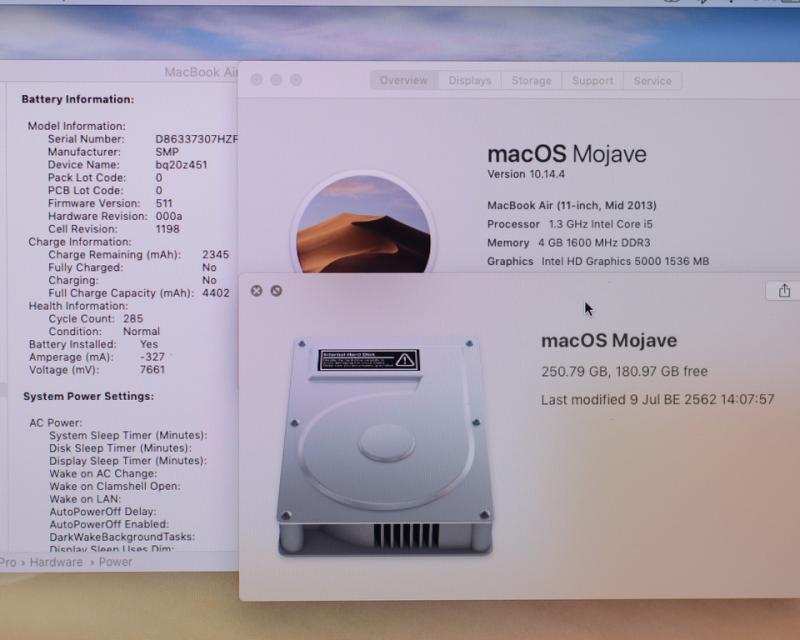The height and width of the screenshot is (640, 800).
Task: Open the Storage tab
Action: coord(531,81)
